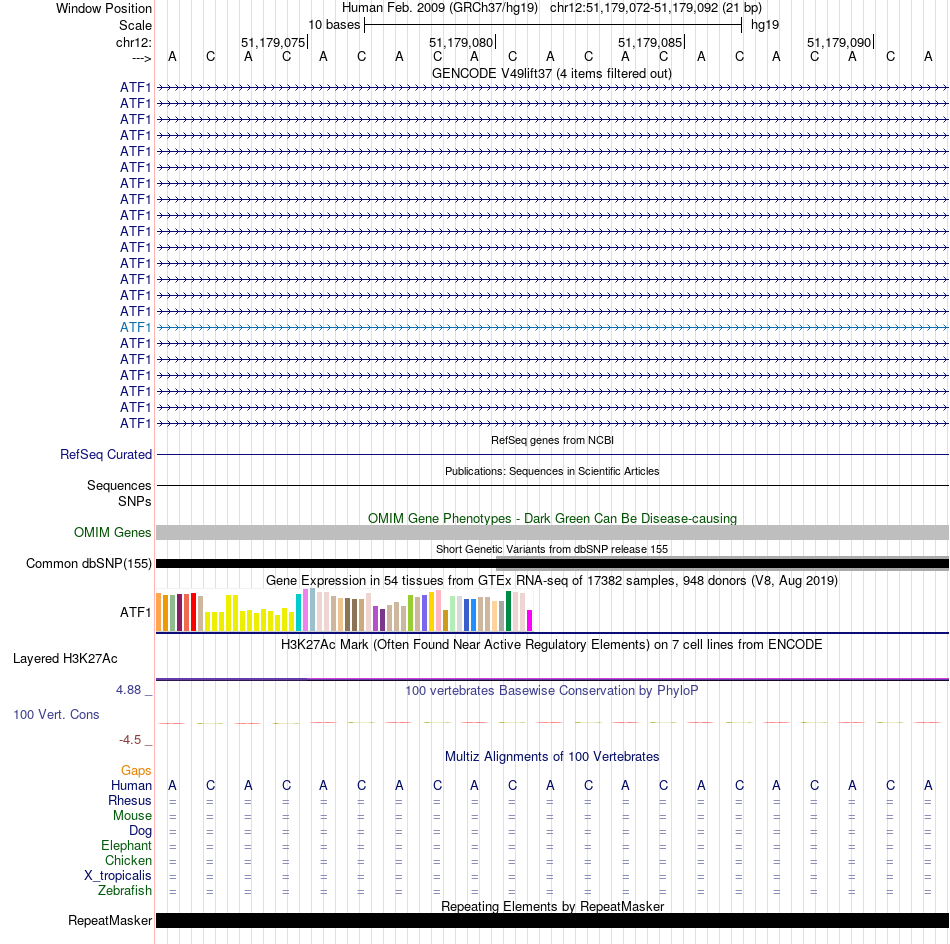Screen dimensions: 950x944
Task: Click the Human alignment row label
Action: pos(131,785)
